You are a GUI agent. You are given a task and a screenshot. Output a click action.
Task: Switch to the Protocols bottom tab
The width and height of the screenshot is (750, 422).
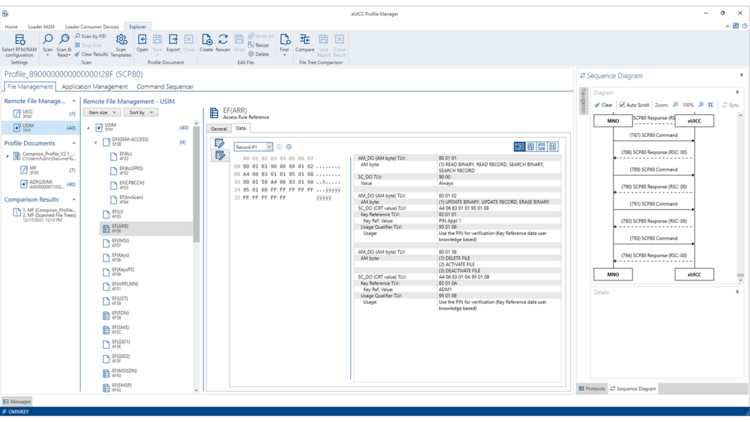tap(592, 389)
